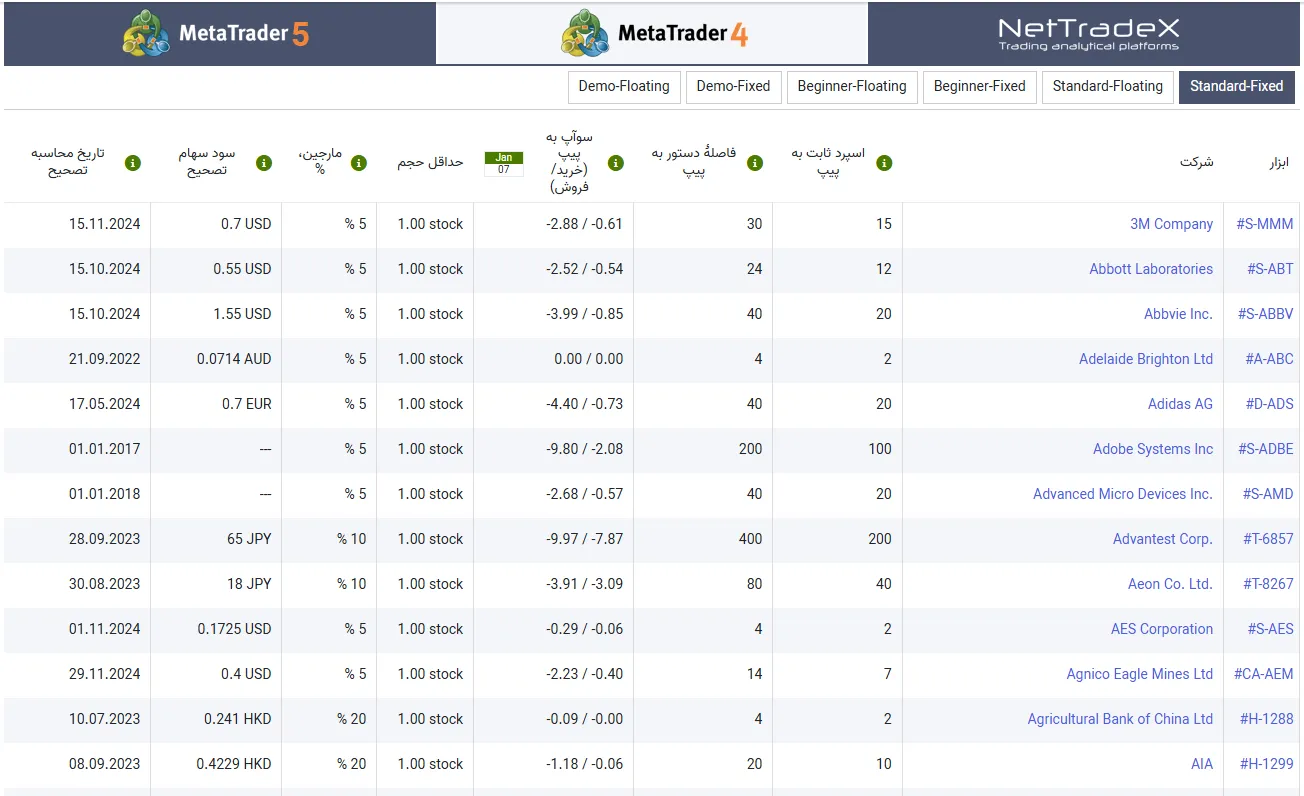Switch to the MetaTrader 5 tab
The image size is (1304, 796).
pyautogui.click(x=218, y=32)
